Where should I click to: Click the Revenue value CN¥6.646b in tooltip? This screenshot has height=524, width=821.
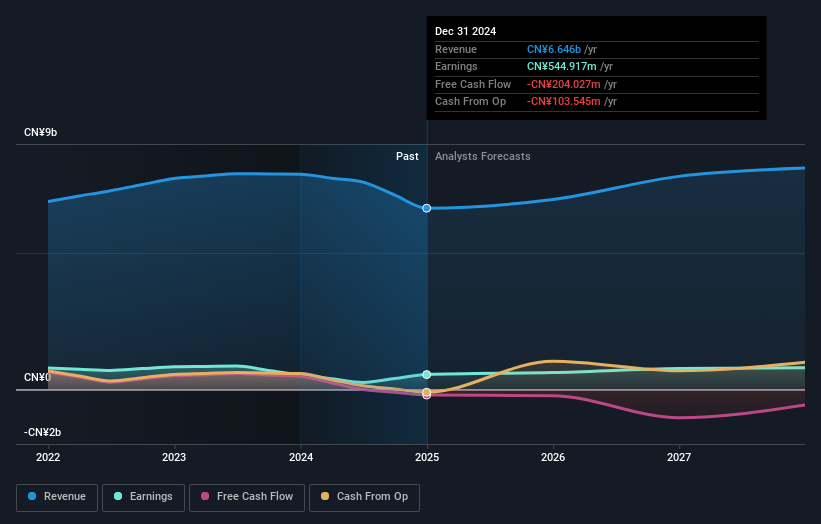[554, 49]
